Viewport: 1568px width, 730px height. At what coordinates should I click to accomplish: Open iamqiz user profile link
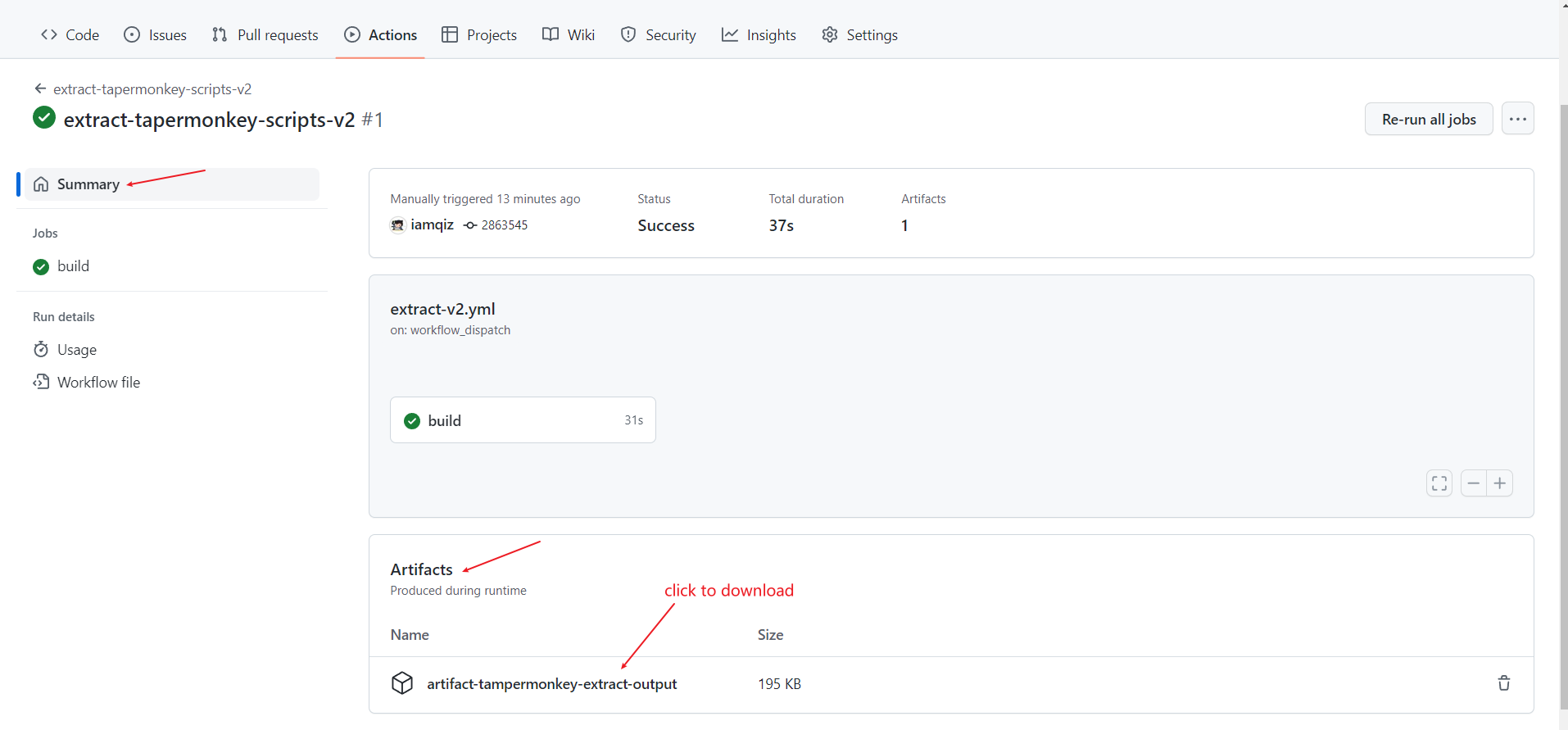point(432,224)
